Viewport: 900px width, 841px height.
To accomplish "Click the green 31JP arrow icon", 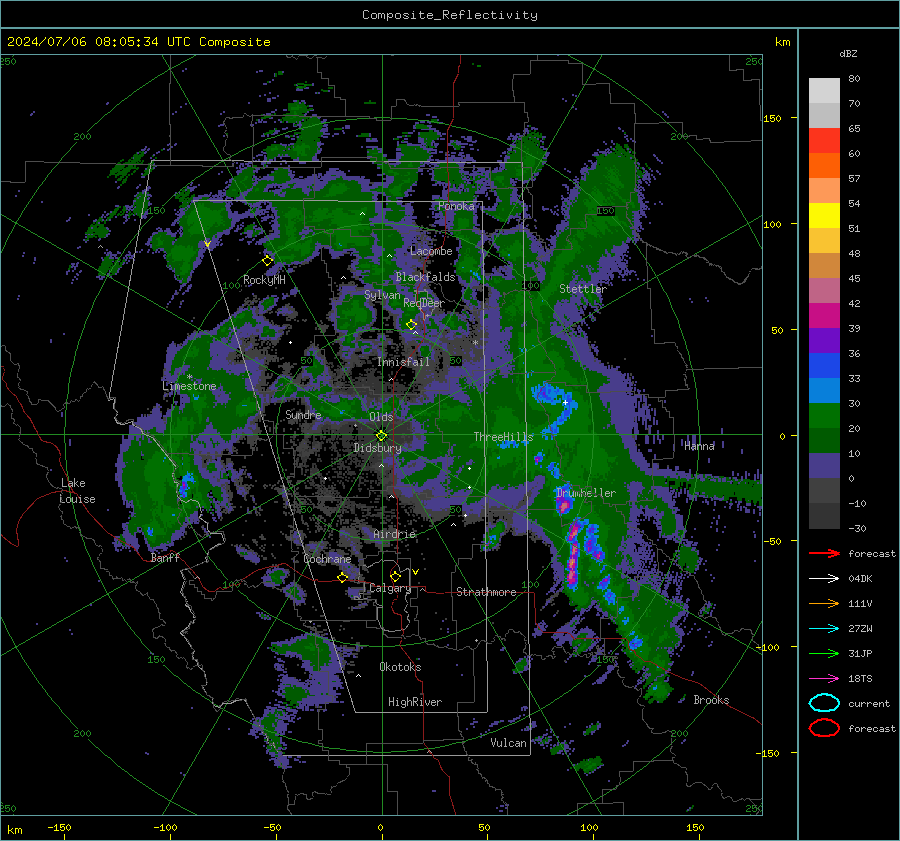I will [824, 653].
